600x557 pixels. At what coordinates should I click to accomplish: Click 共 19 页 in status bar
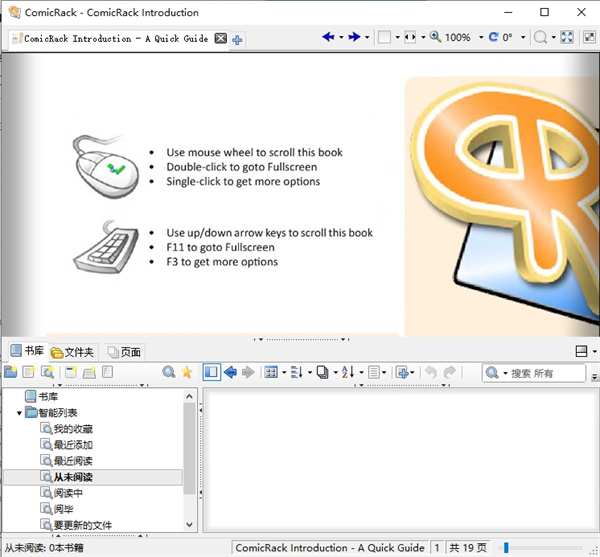pyautogui.click(x=468, y=548)
